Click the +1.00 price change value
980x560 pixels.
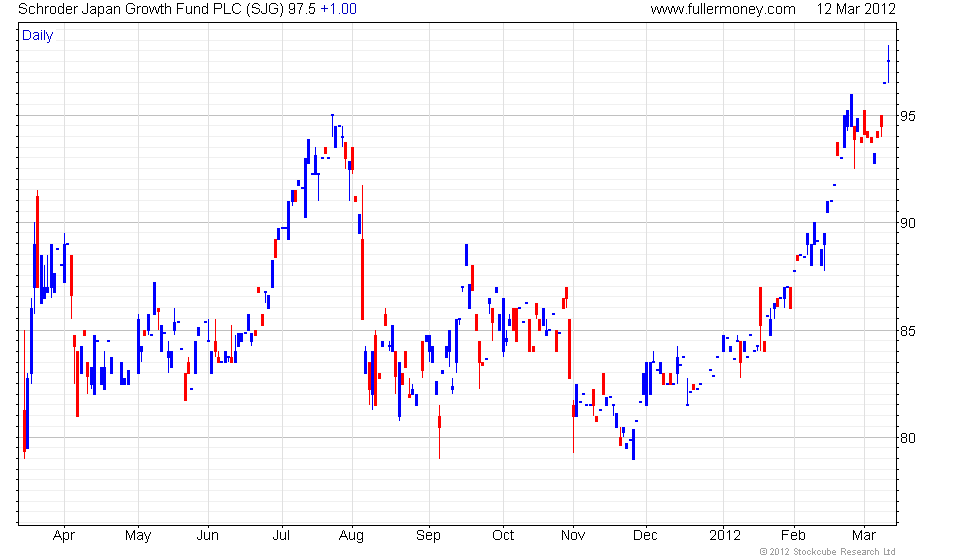pos(338,9)
